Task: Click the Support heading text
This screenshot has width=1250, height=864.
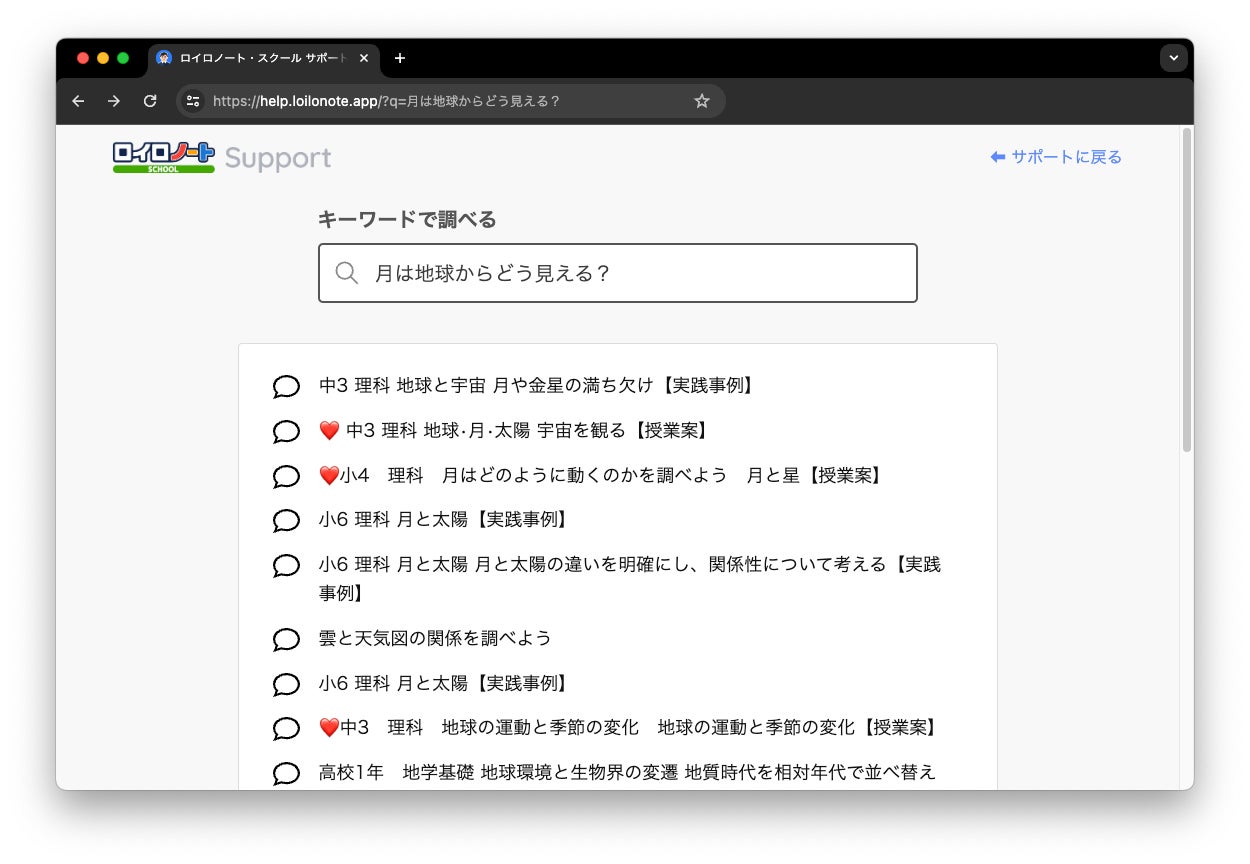Action: click(278, 158)
